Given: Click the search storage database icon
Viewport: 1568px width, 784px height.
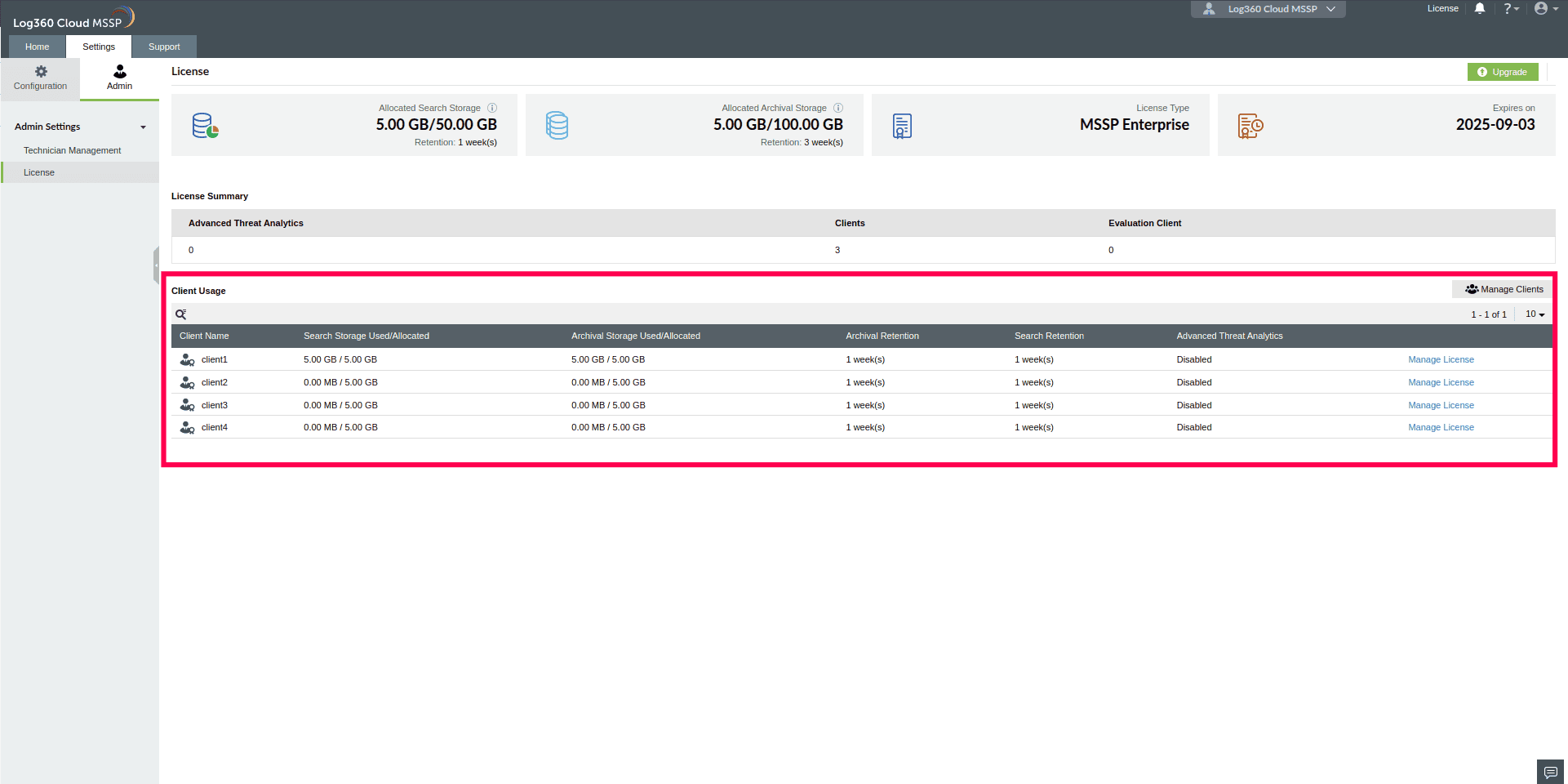Looking at the screenshot, I should pyautogui.click(x=205, y=126).
